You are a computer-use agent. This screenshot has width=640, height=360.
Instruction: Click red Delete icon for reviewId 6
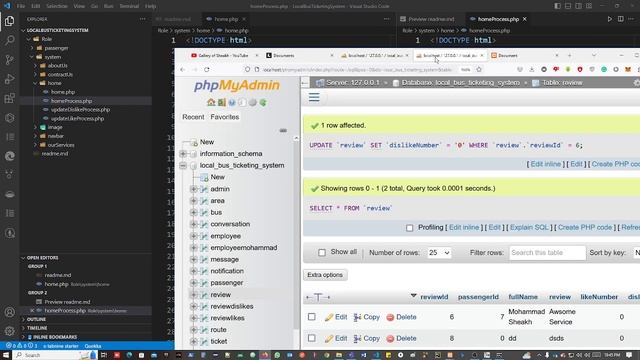pyautogui.click(x=390, y=317)
